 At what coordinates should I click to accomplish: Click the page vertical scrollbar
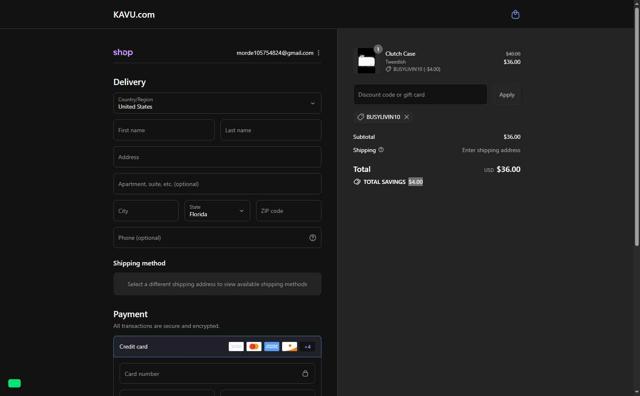pyautogui.click(x=636, y=127)
